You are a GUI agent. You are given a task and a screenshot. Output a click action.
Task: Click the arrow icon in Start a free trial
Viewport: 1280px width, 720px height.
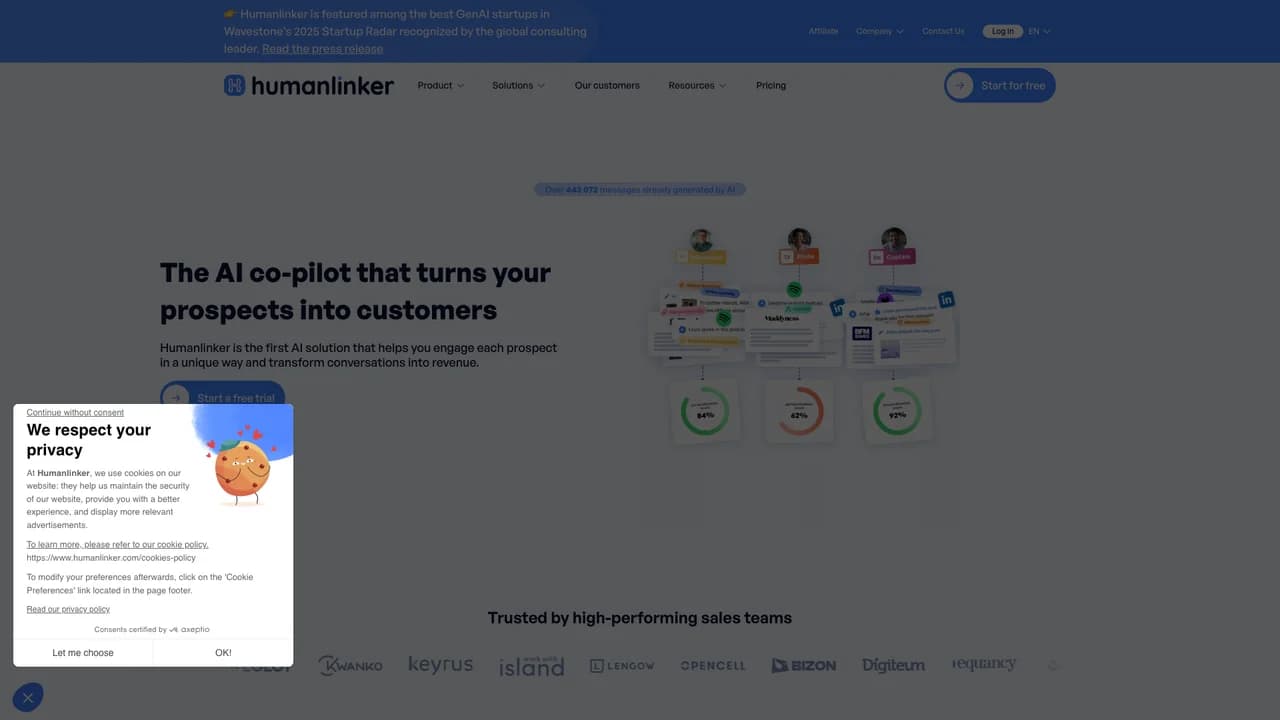(x=176, y=397)
